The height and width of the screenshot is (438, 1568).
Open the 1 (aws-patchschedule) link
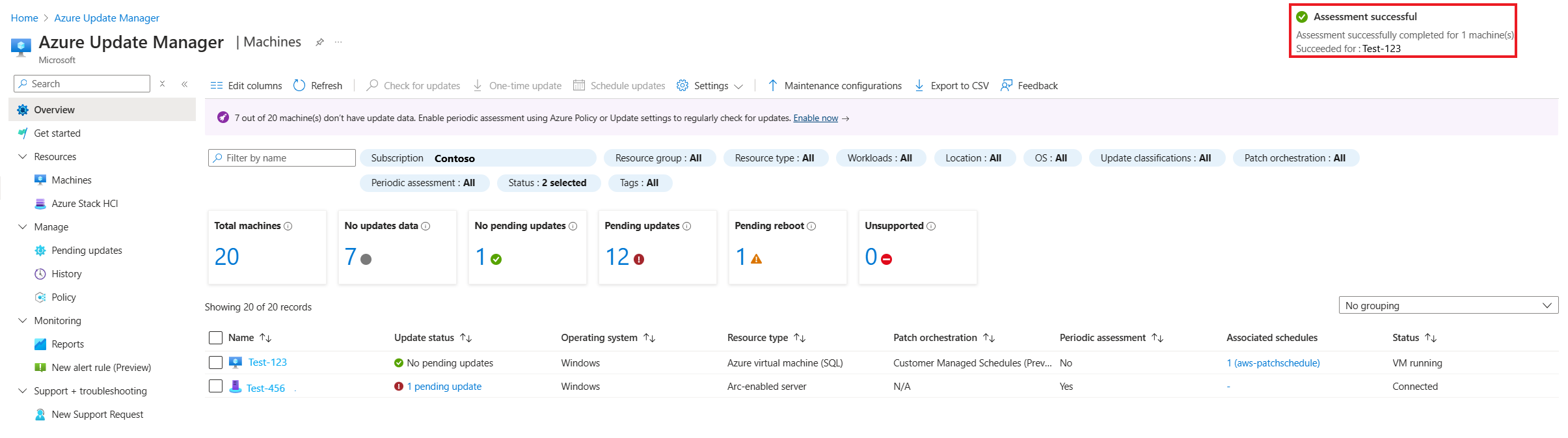click(x=1273, y=363)
